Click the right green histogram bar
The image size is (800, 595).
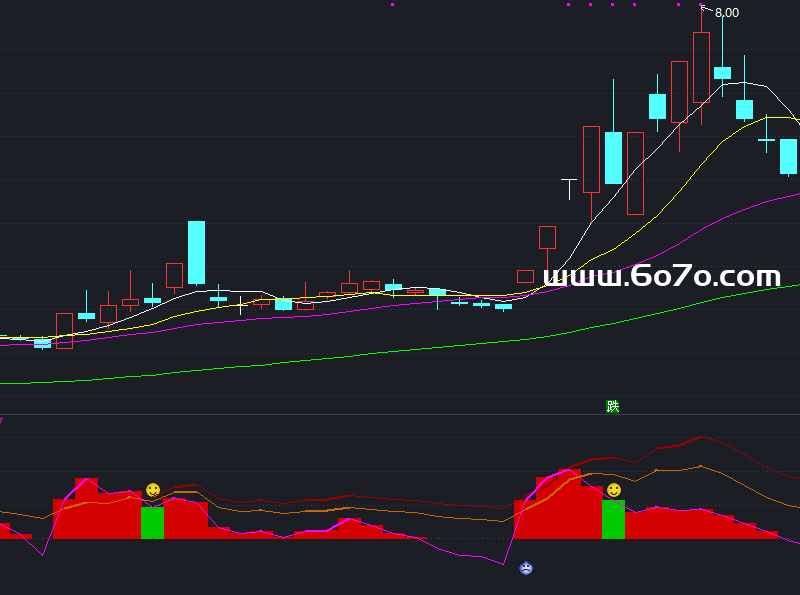(613, 519)
